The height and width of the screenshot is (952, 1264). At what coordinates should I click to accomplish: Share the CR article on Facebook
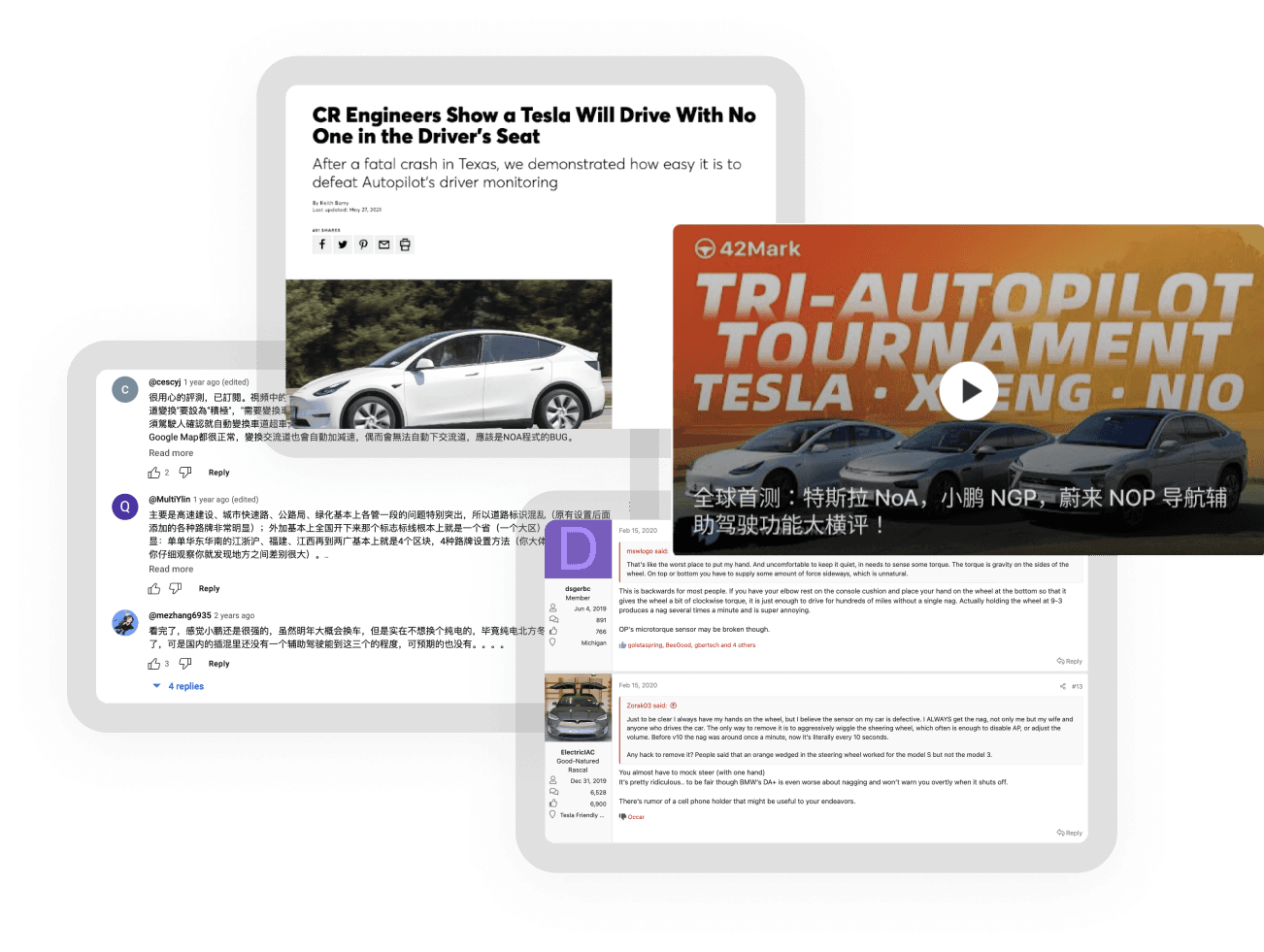(322, 245)
